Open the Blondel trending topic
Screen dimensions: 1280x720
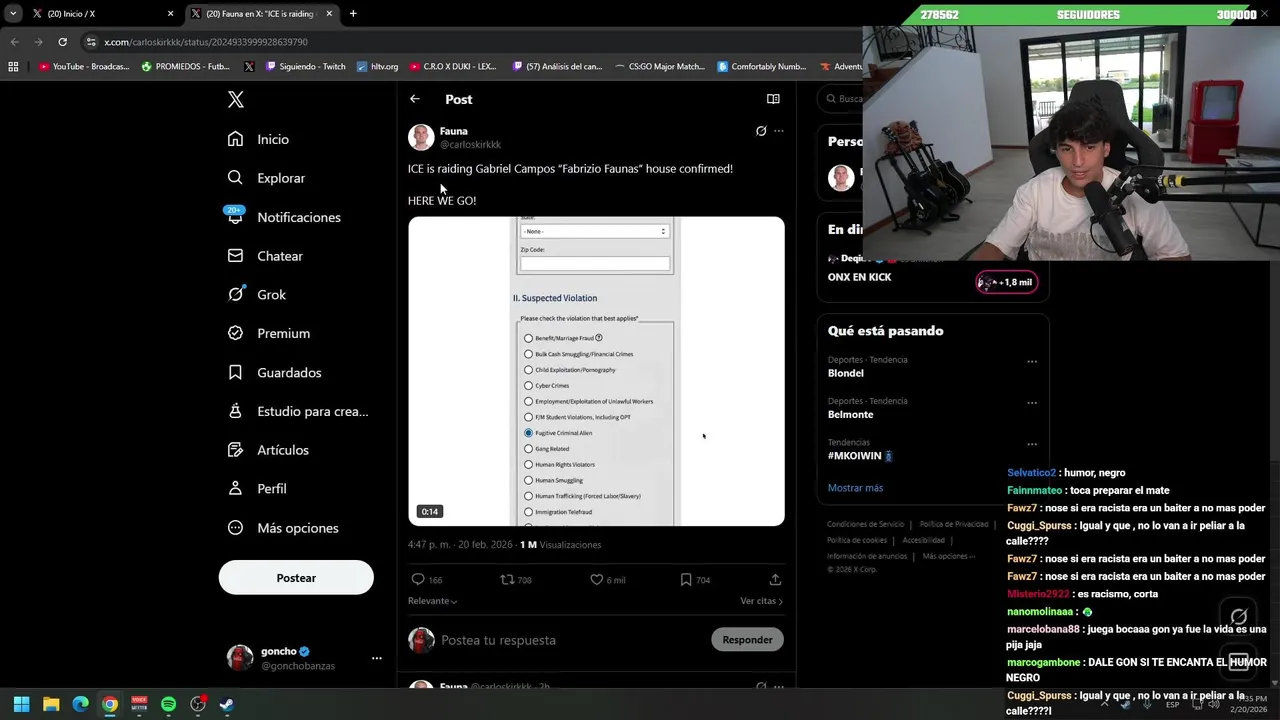[846, 373]
